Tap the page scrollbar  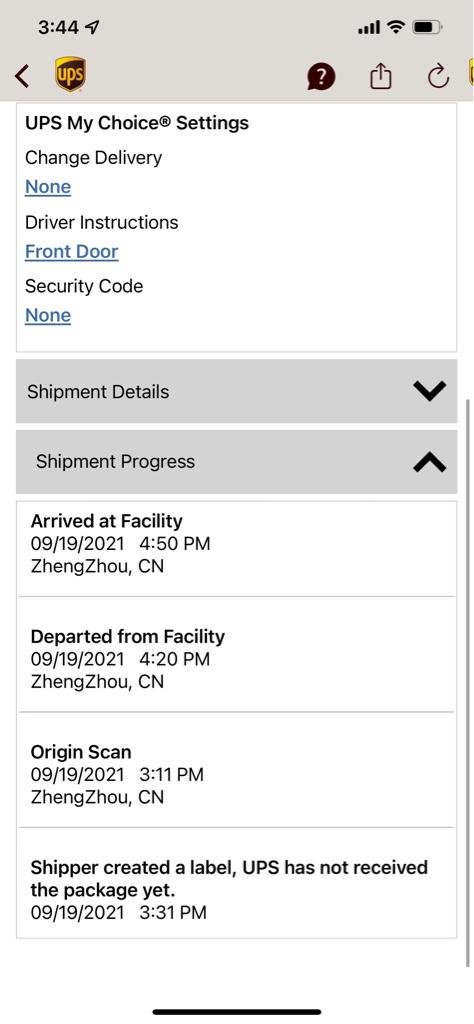click(467, 682)
